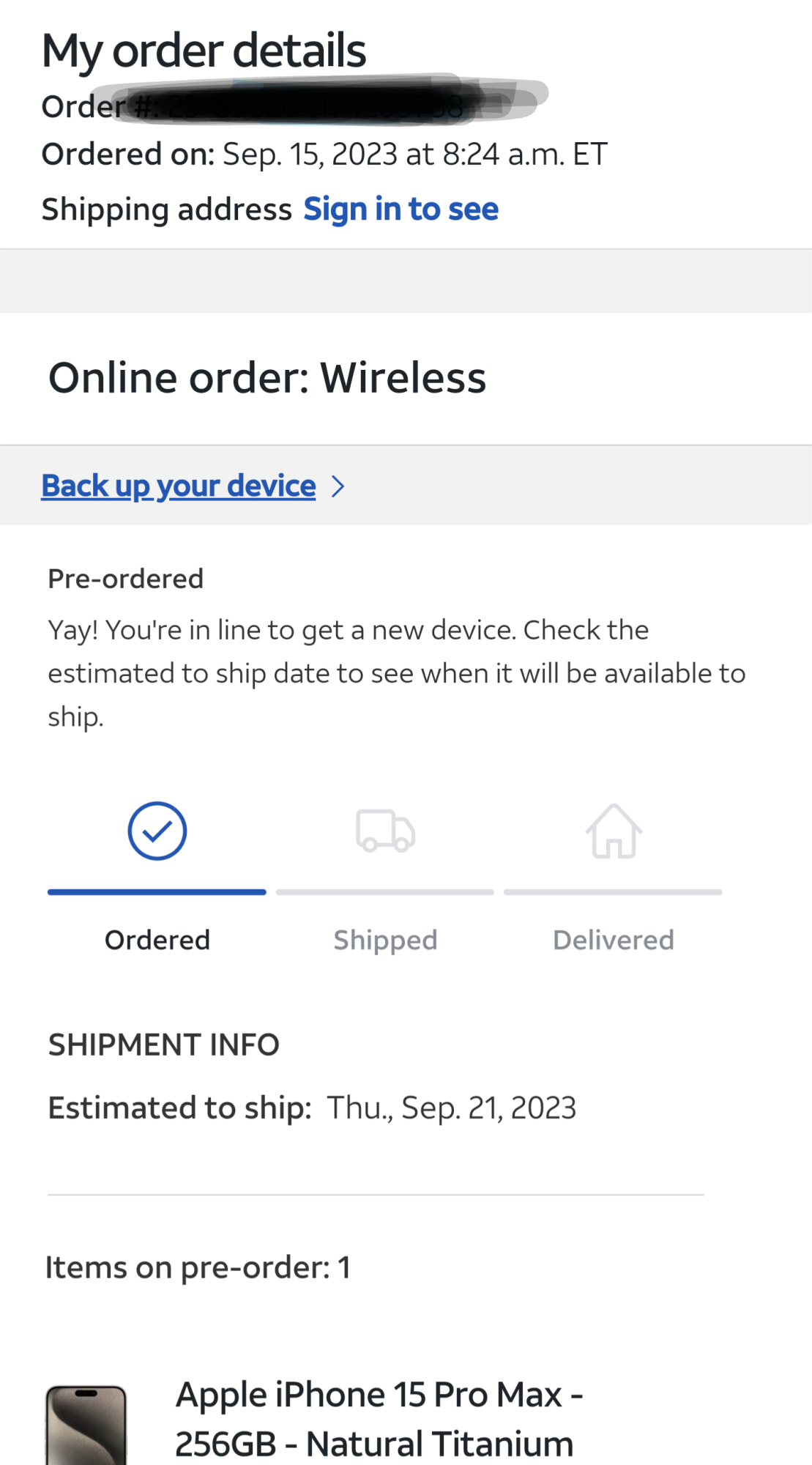Select the blue Ordered progress bar segment
This screenshot has width=812, height=1465.
[157, 892]
